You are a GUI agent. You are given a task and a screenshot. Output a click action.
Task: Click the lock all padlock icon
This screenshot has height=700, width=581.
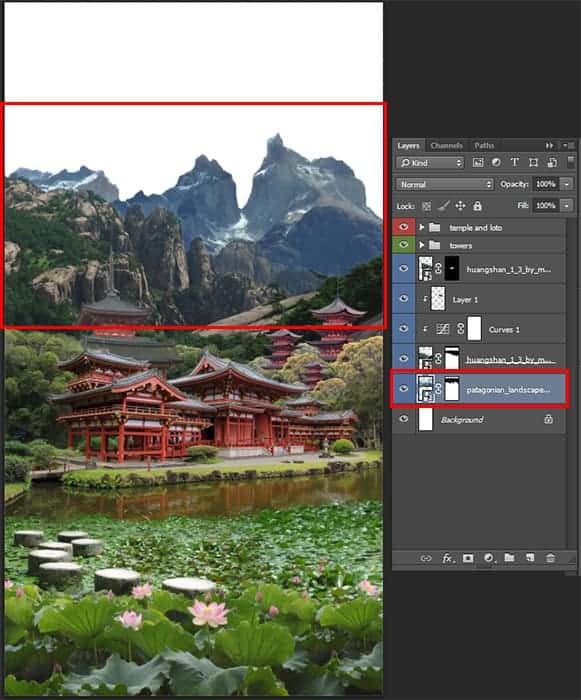coord(477,206)
